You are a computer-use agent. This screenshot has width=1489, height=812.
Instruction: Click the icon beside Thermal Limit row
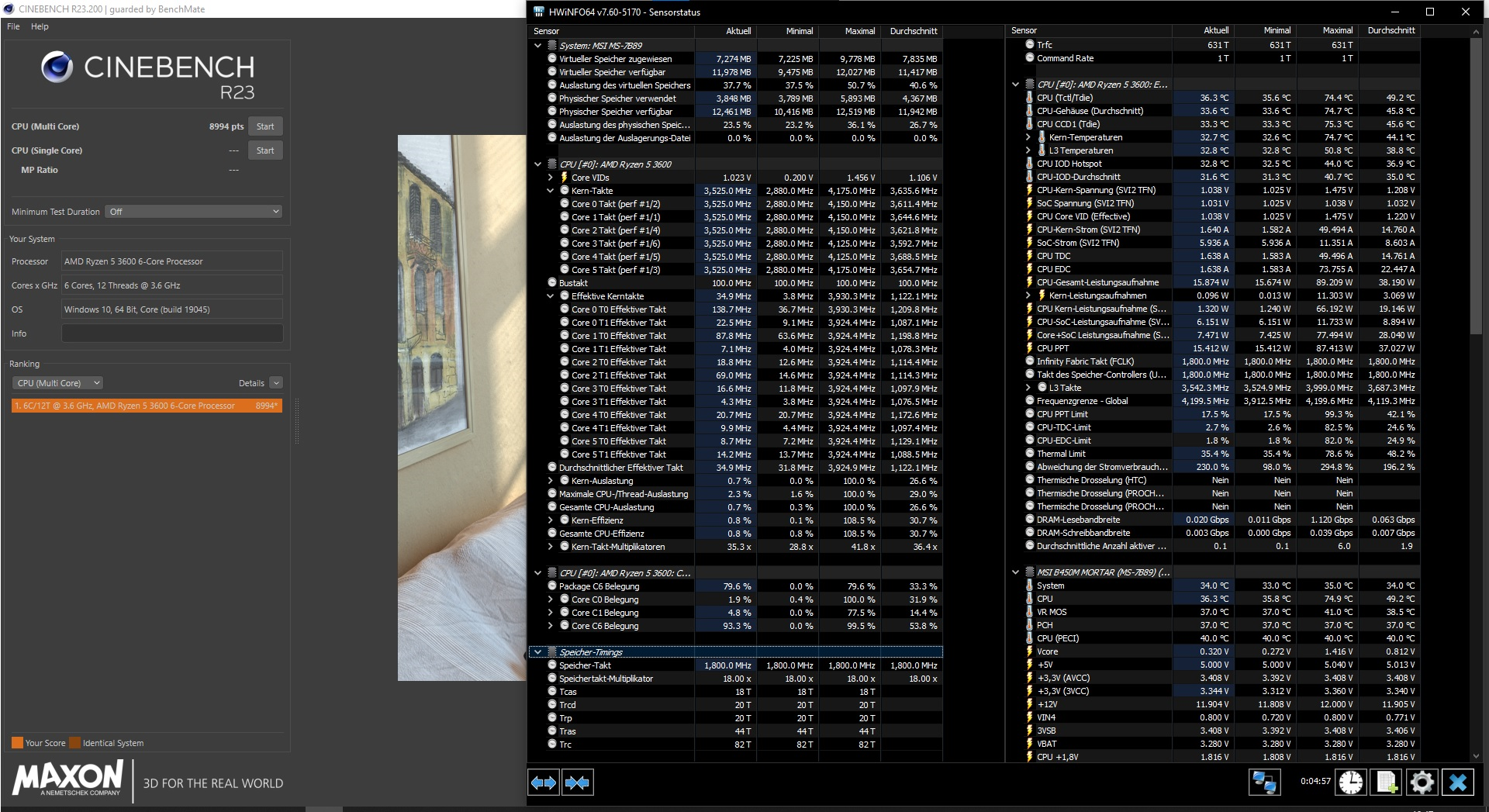[1030, 454]
